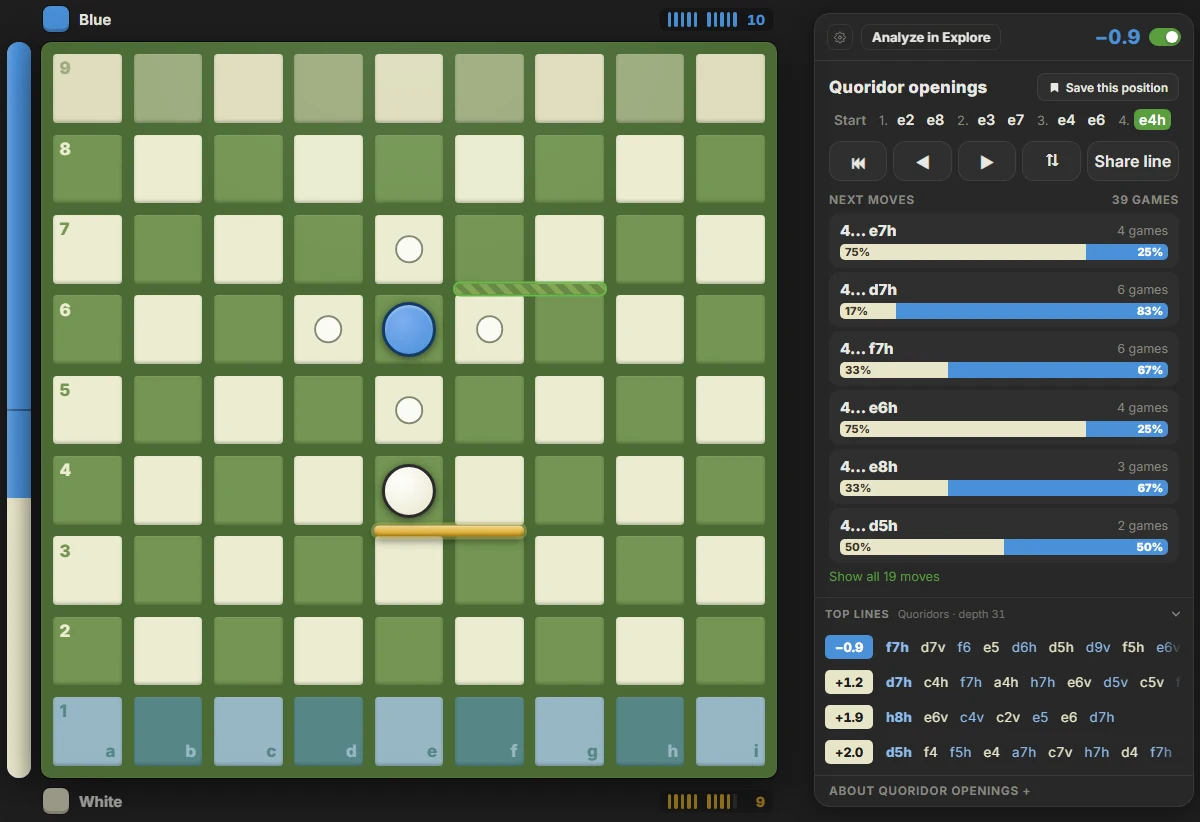The image size is (1200, 822).
Task: Click the White player color icon
Action: coord(56,801)
